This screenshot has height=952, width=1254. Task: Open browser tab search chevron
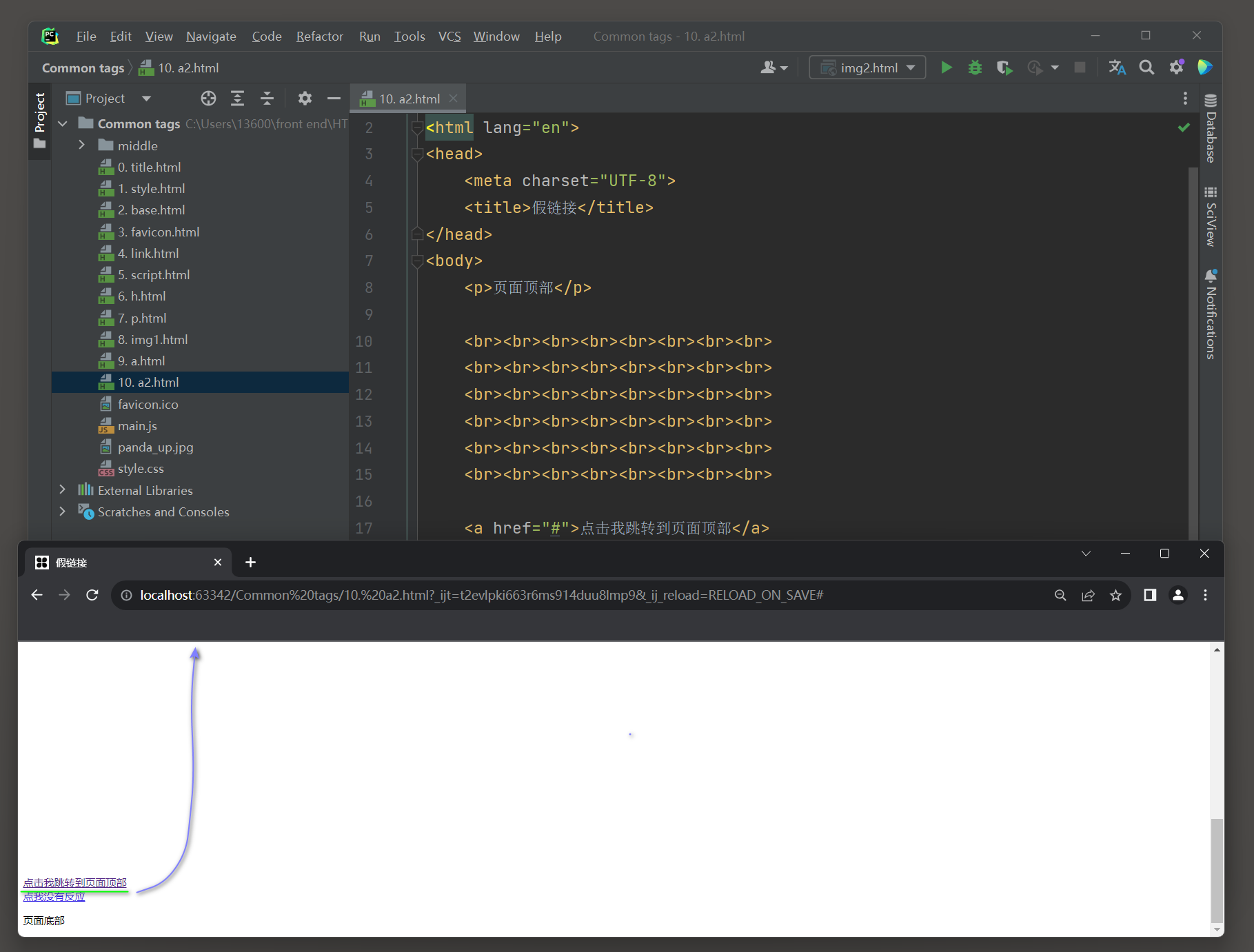click(x=1086, y=554)
